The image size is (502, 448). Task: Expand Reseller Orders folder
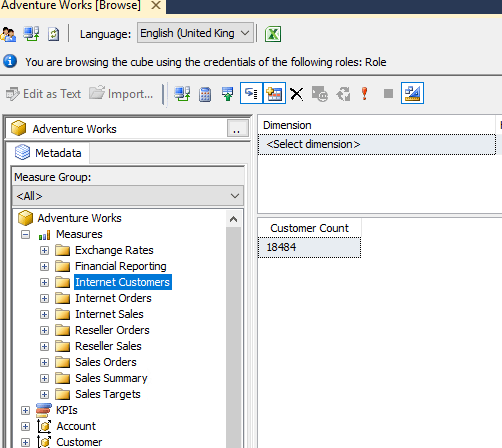coord(44,330)
